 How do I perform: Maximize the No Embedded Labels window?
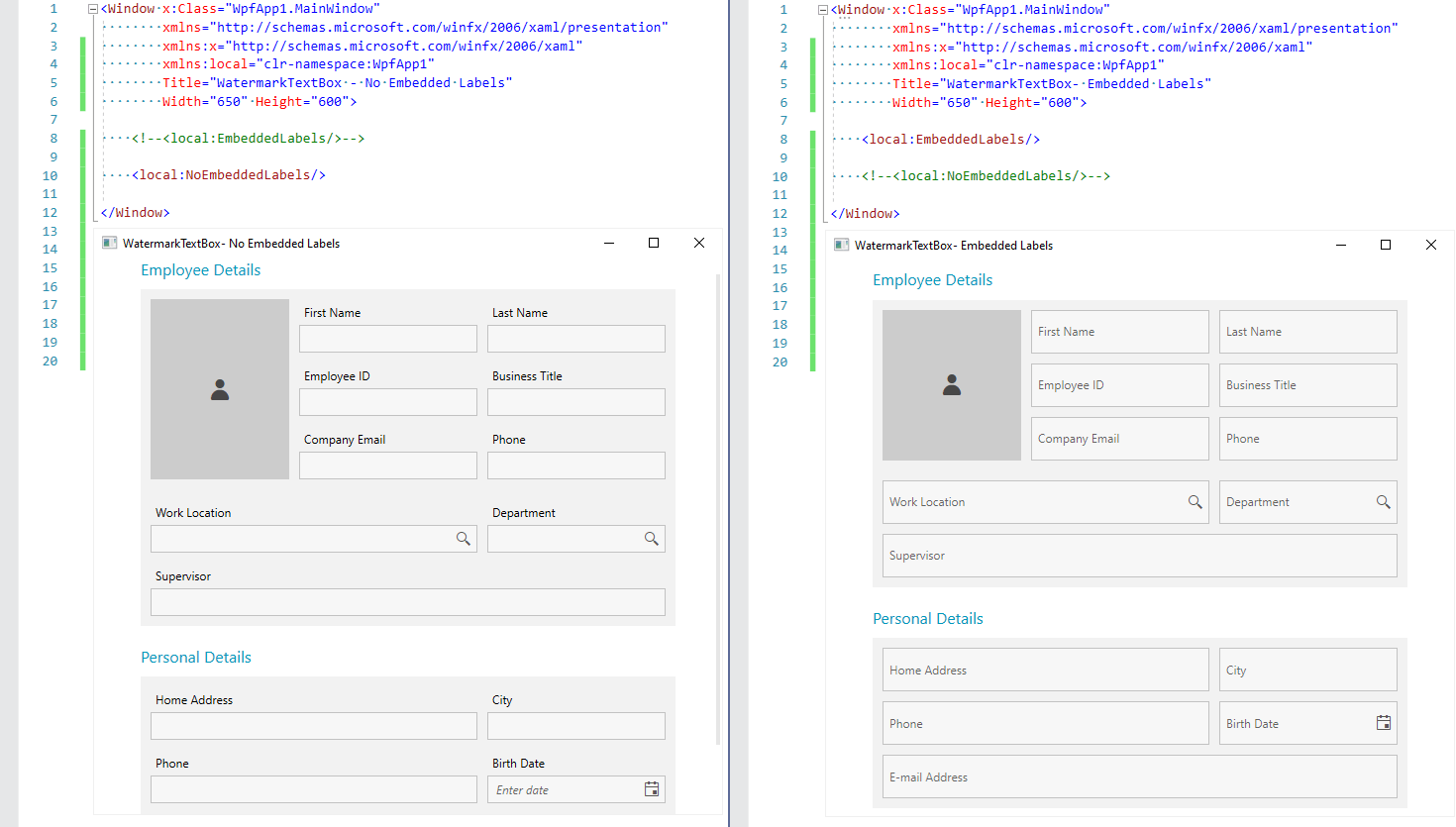(654, 243)
